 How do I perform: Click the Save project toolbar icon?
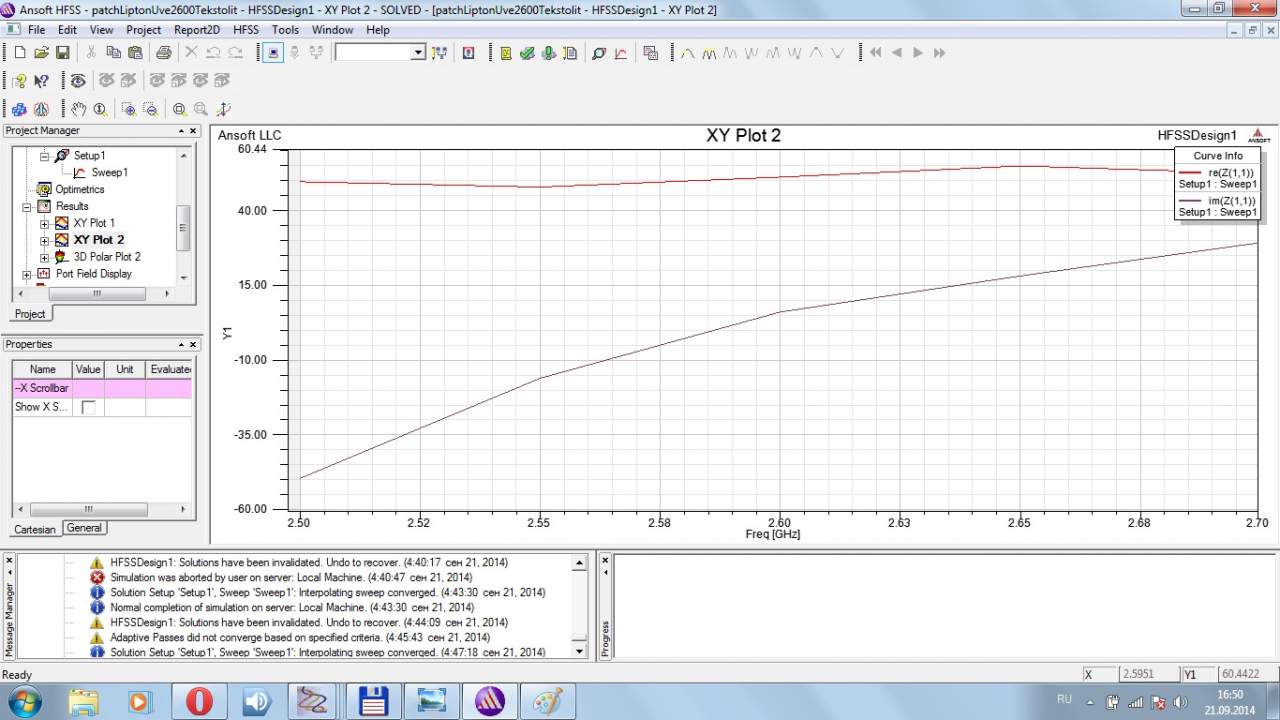pyautogui.click(x=62, y=53)
